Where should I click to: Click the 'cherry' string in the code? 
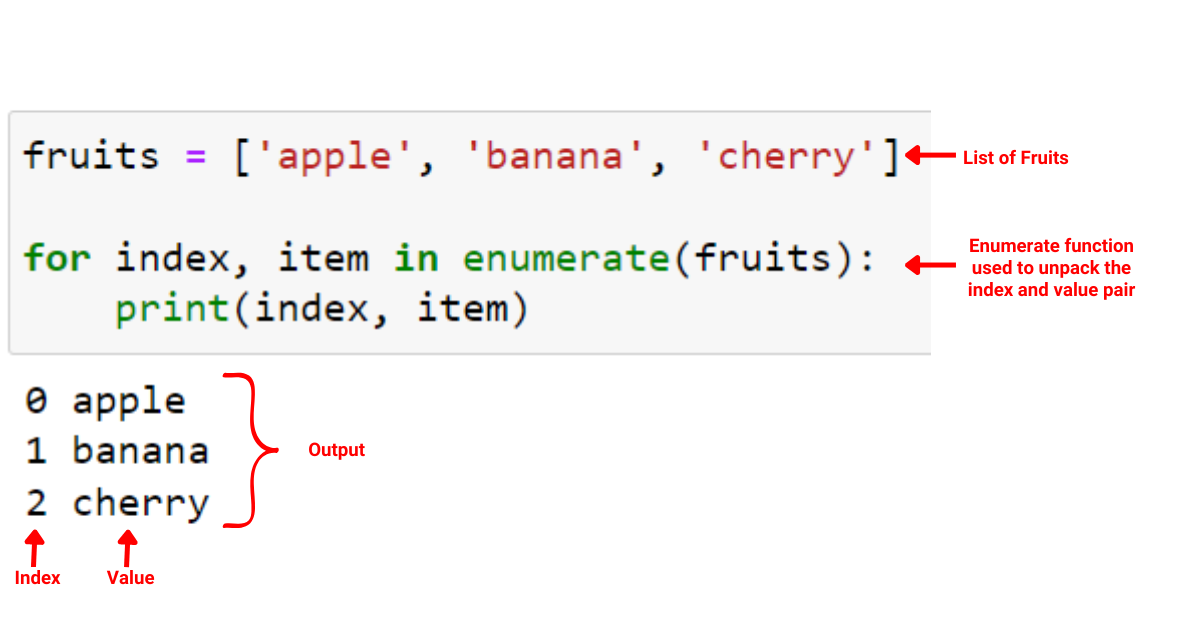point(790,158)
